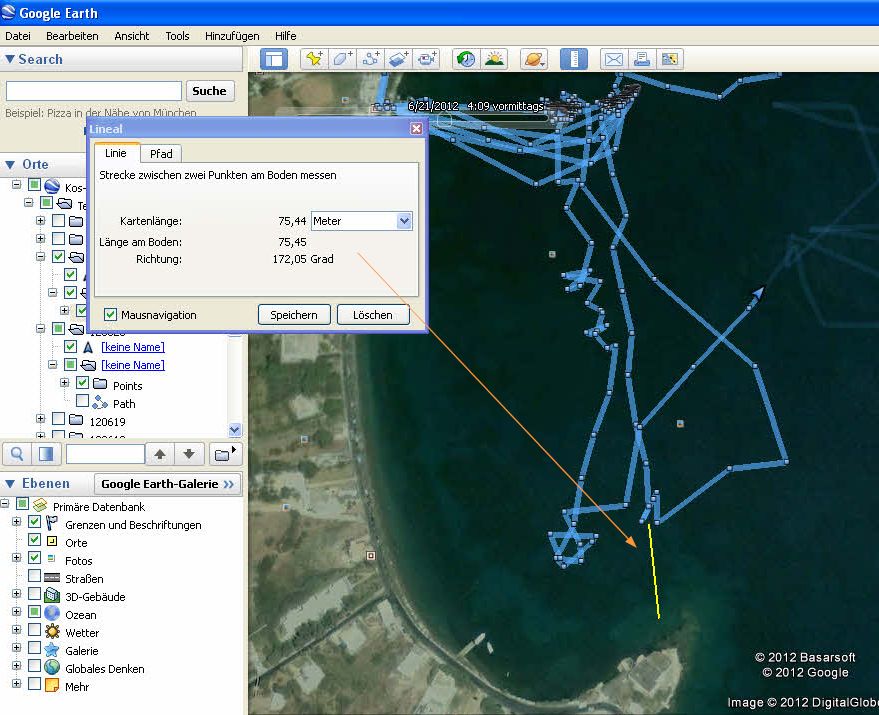The image size is (879, 715).
Task: Click the add image overlay icon
Action: [x=399, y=59]
